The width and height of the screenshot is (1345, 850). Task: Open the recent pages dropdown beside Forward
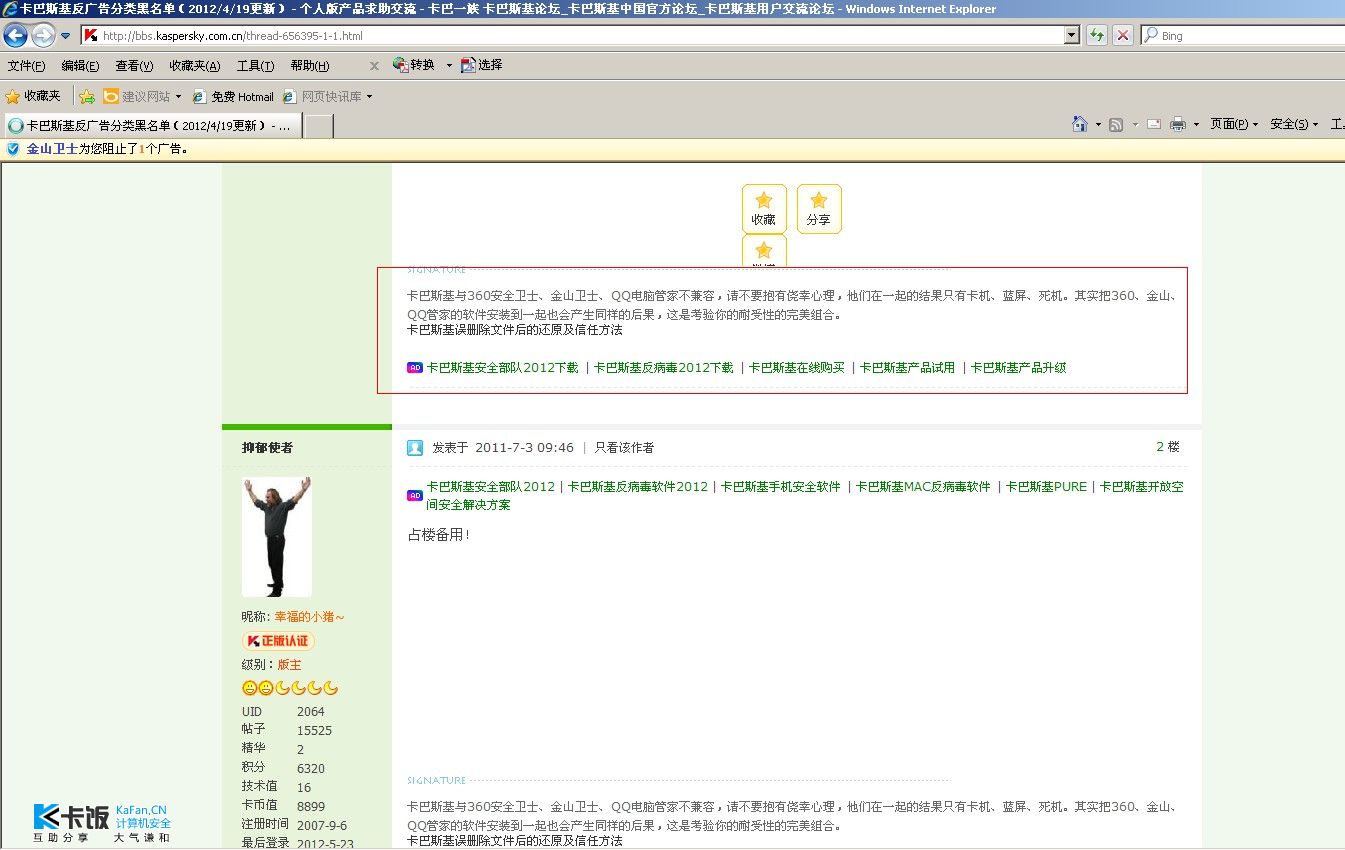(x=66, y=36)
